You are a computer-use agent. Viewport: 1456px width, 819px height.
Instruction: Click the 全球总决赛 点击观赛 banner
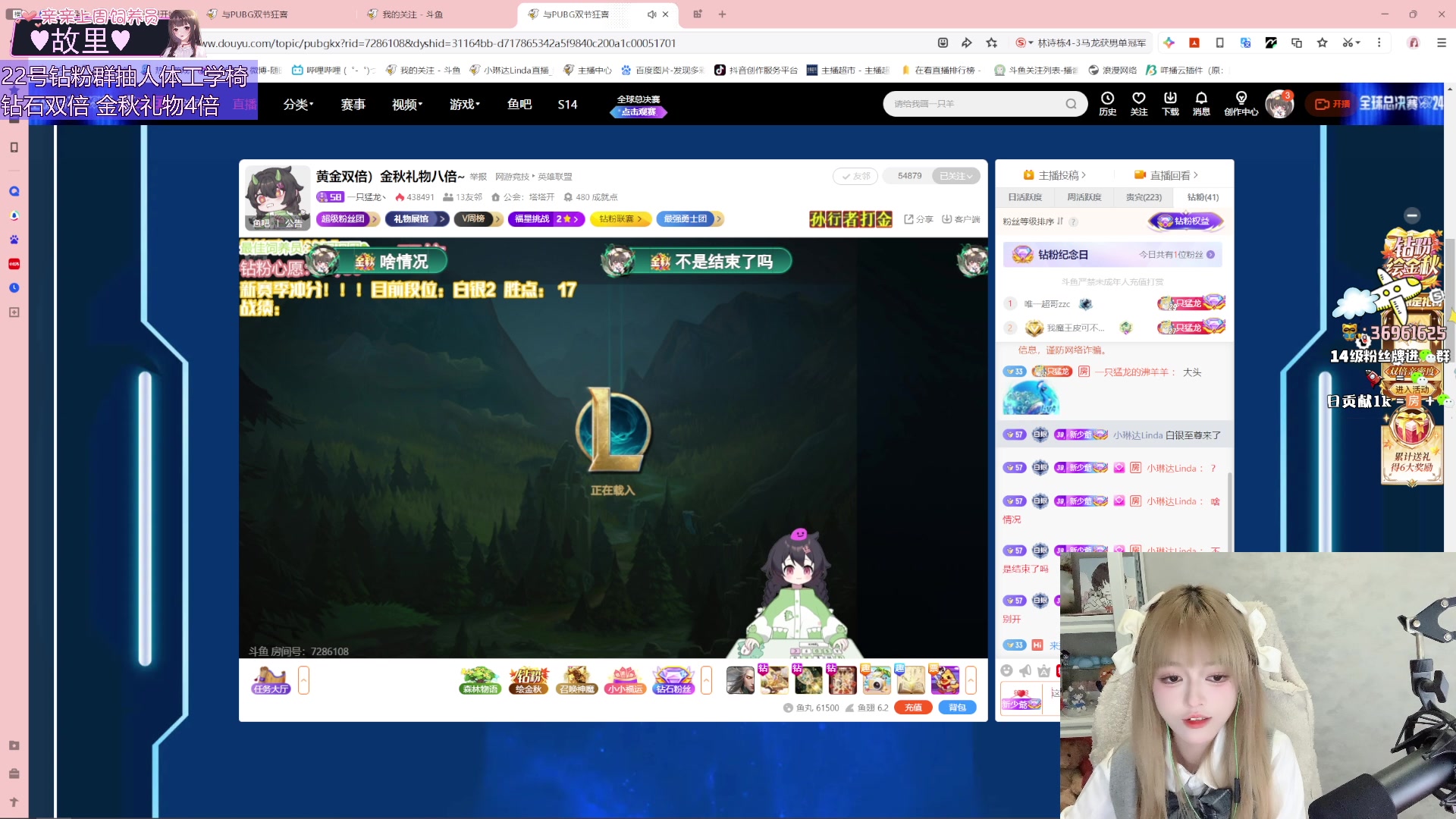click(639, 105)
